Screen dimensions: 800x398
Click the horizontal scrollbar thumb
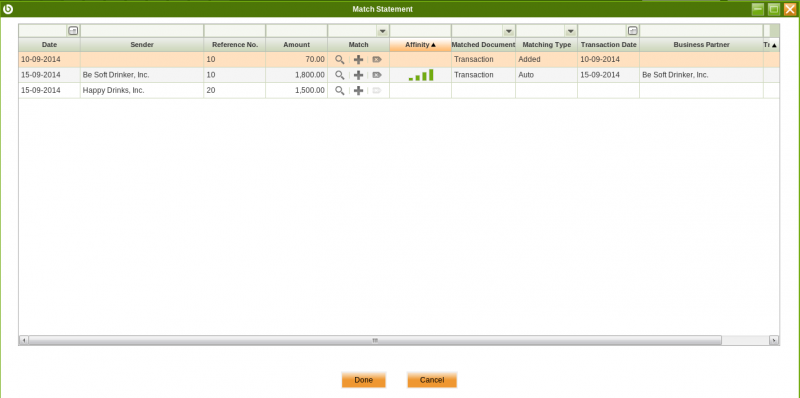click(x=375, y=340)
